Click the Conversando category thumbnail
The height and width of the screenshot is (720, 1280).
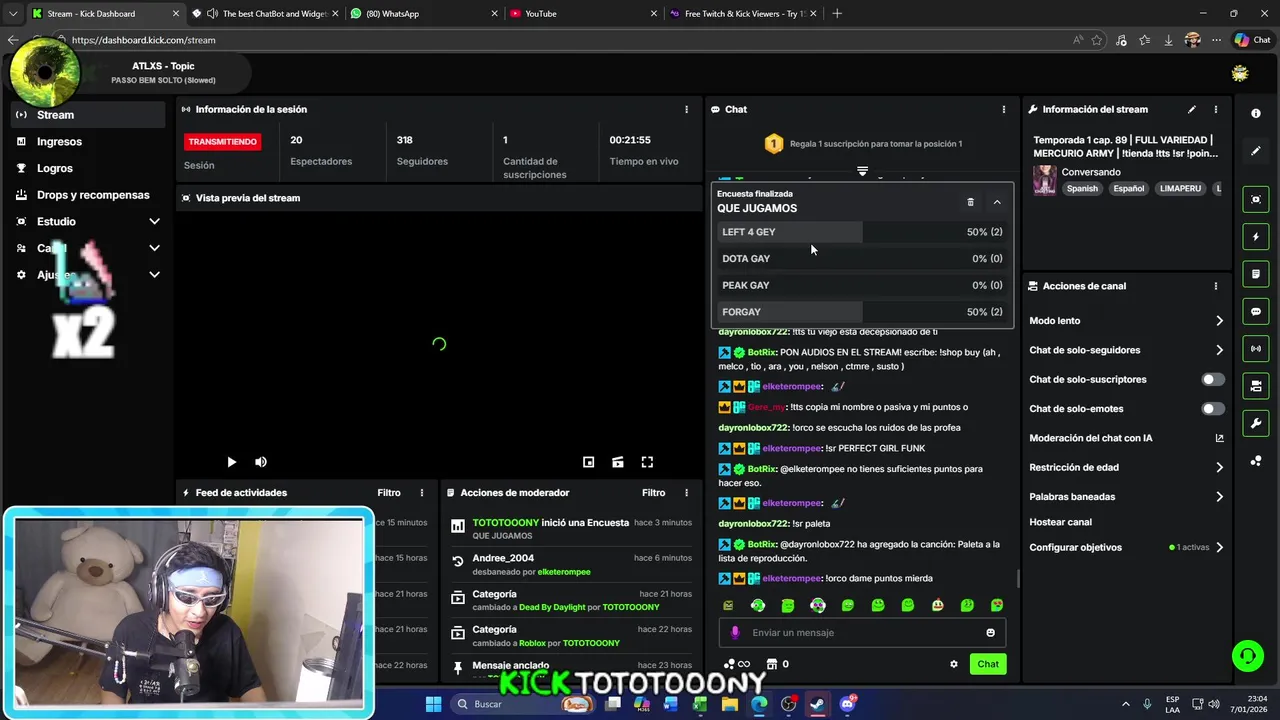point(1045,180)
